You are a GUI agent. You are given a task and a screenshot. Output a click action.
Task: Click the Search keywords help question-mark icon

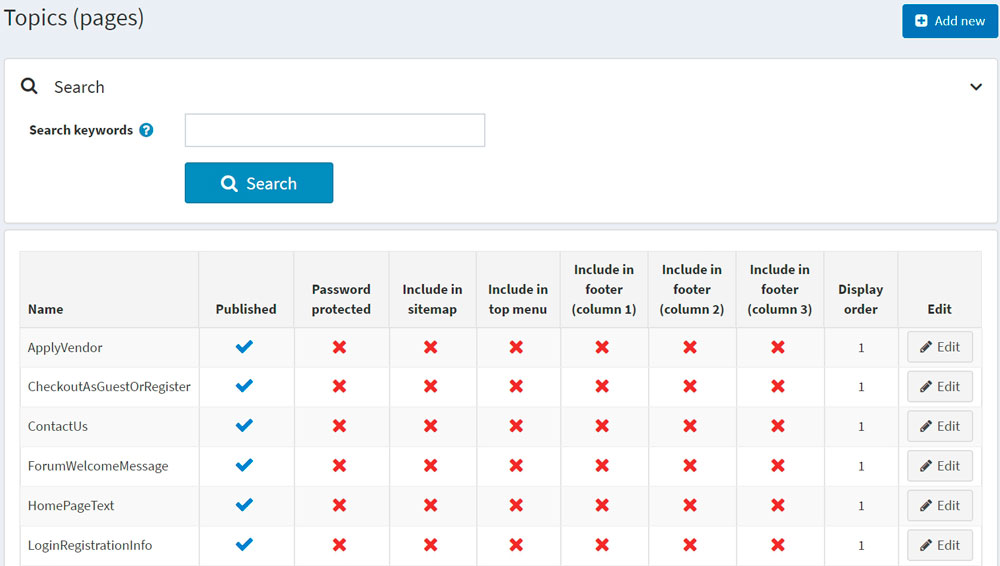tap(146, 130)
